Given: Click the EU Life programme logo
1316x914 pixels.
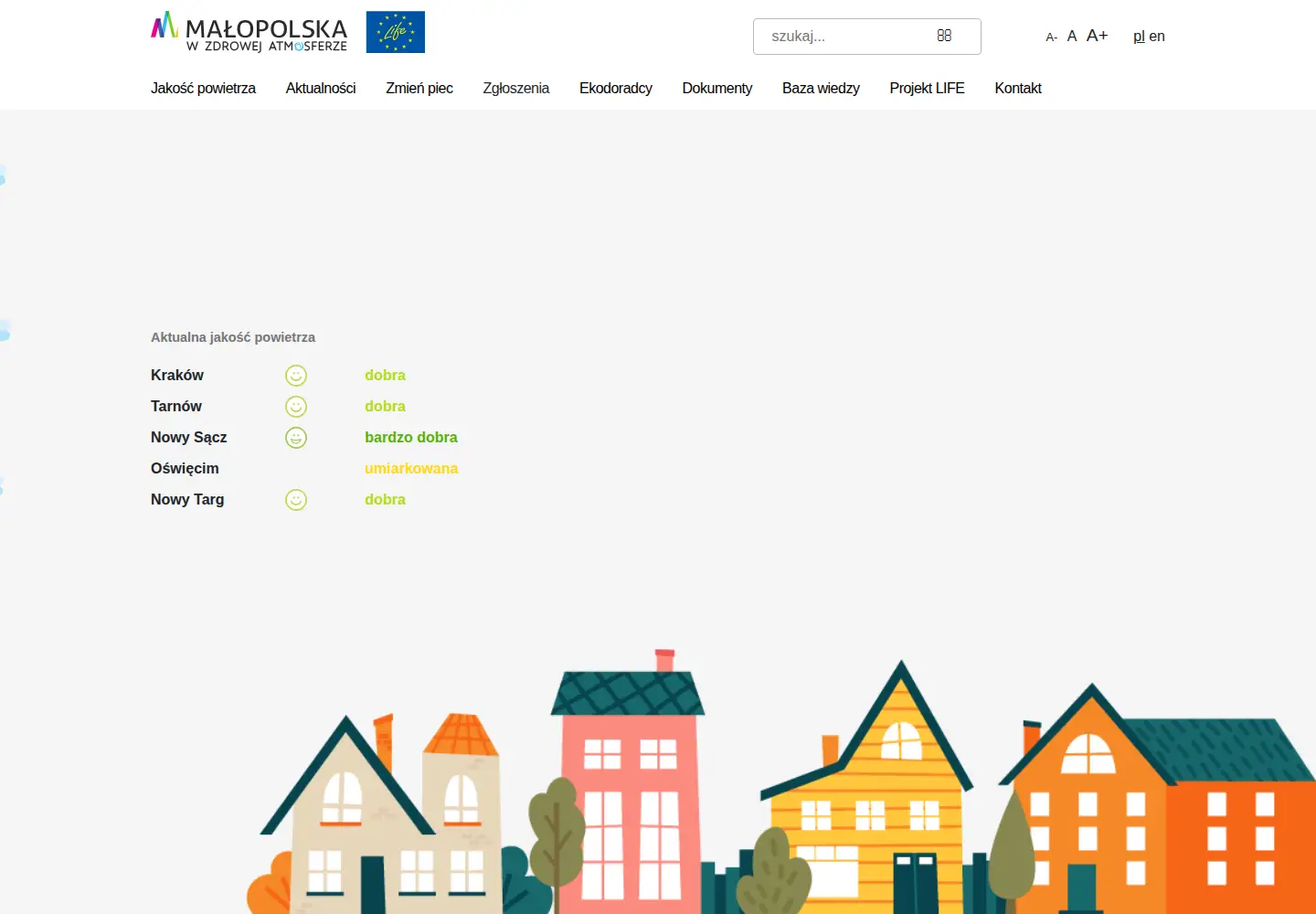Looking at the screenshot, I should 396,32.
